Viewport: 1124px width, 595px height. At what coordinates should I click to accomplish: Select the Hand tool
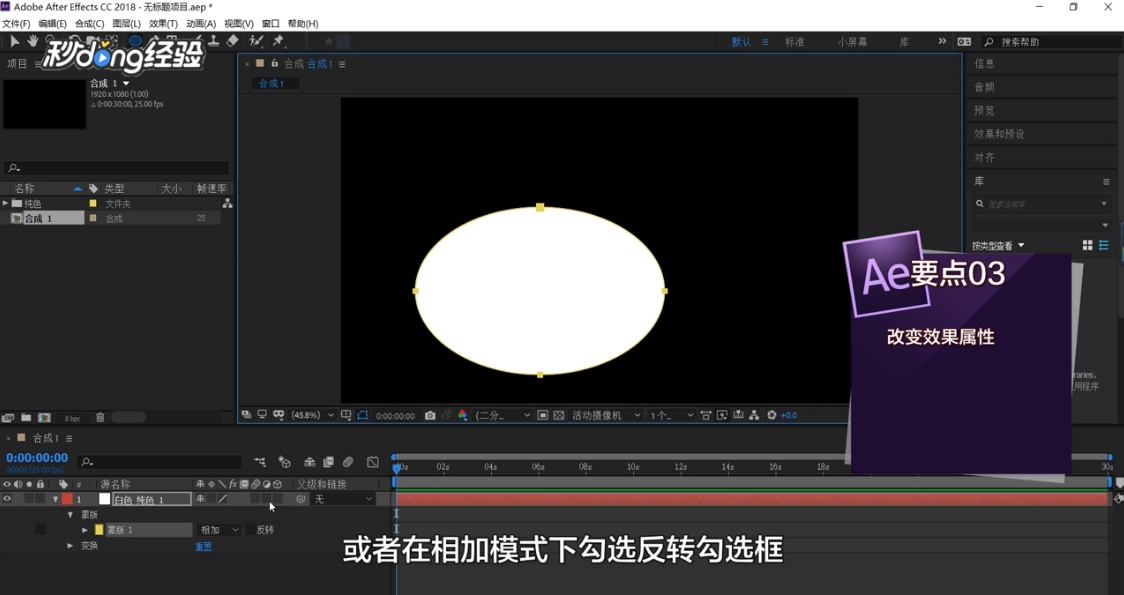(33, 42)
